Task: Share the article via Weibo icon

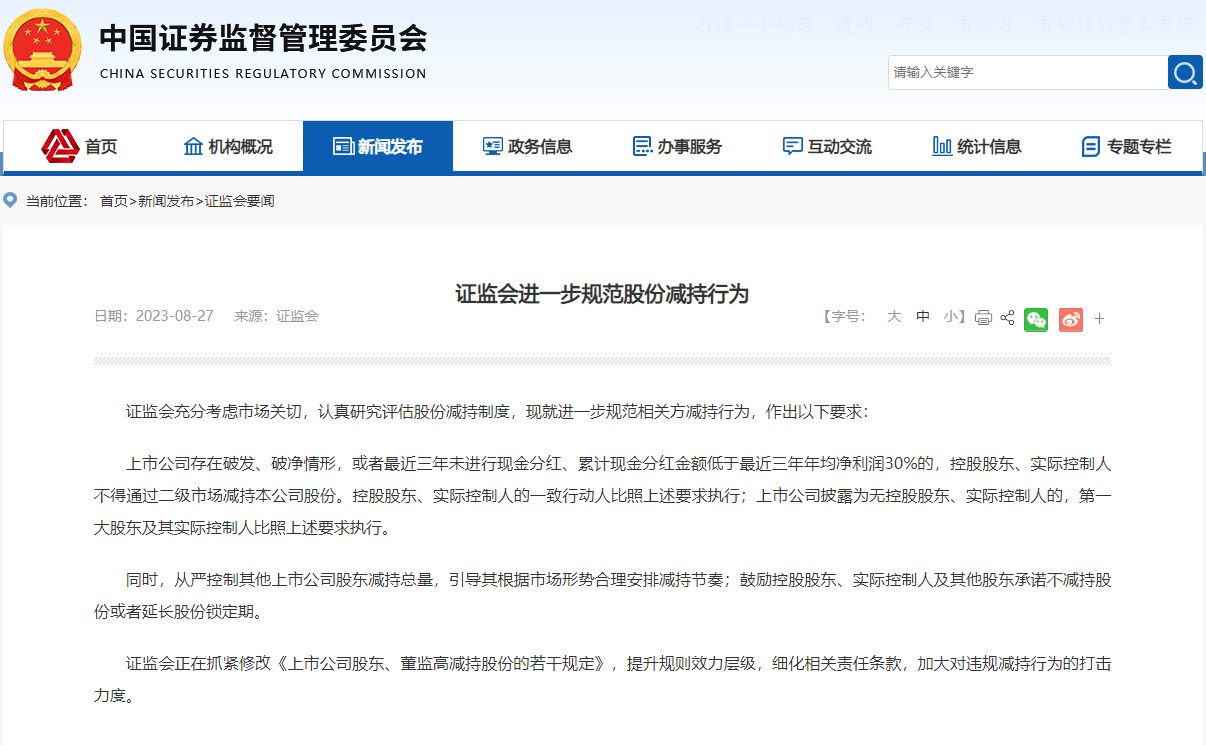Action: pyautogui.click(x=1071, y=319)
